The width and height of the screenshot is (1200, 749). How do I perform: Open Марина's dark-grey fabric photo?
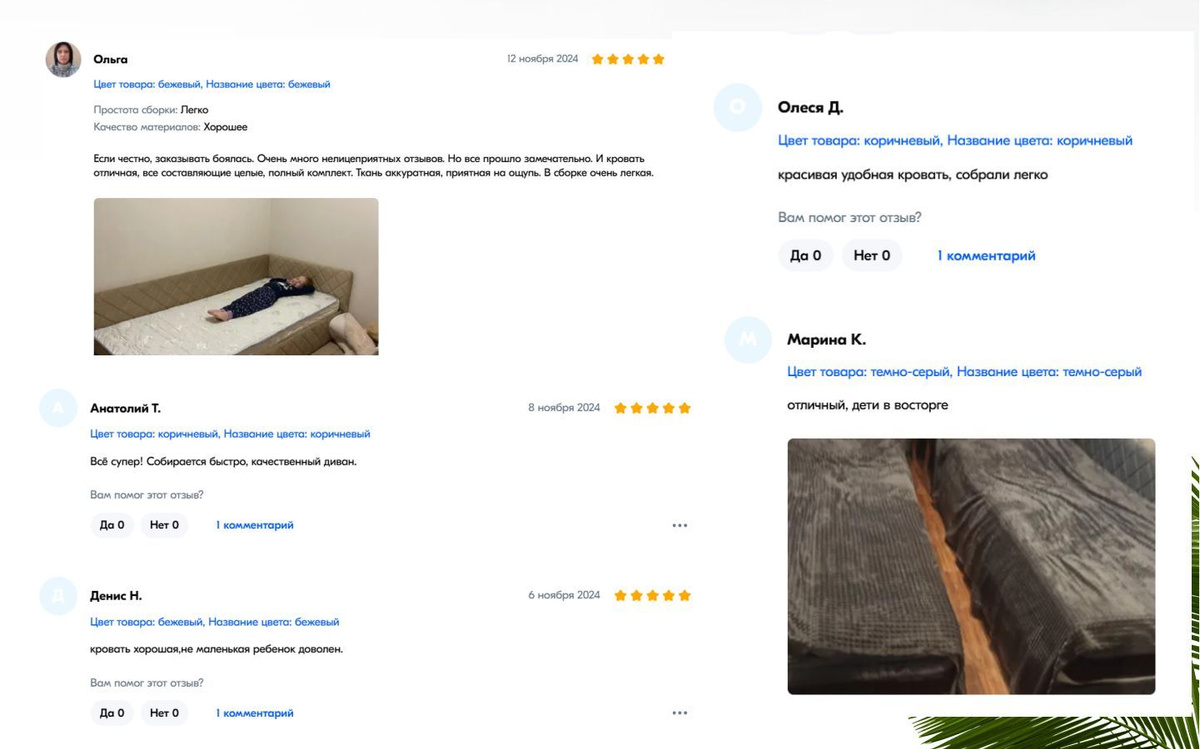click(971, 566)
